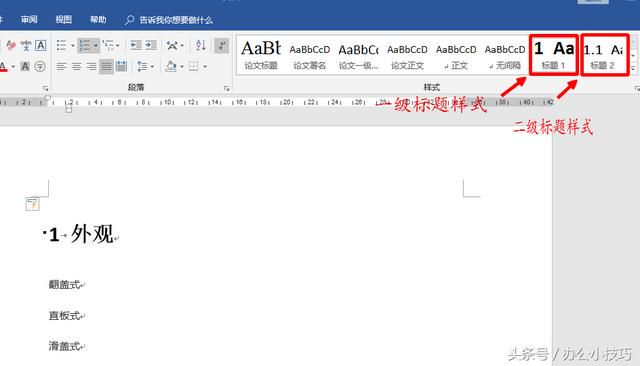The width and height of the screenshot is (640, 366).
Task: Center-align the paragraph text
Action: pos(76,66)
